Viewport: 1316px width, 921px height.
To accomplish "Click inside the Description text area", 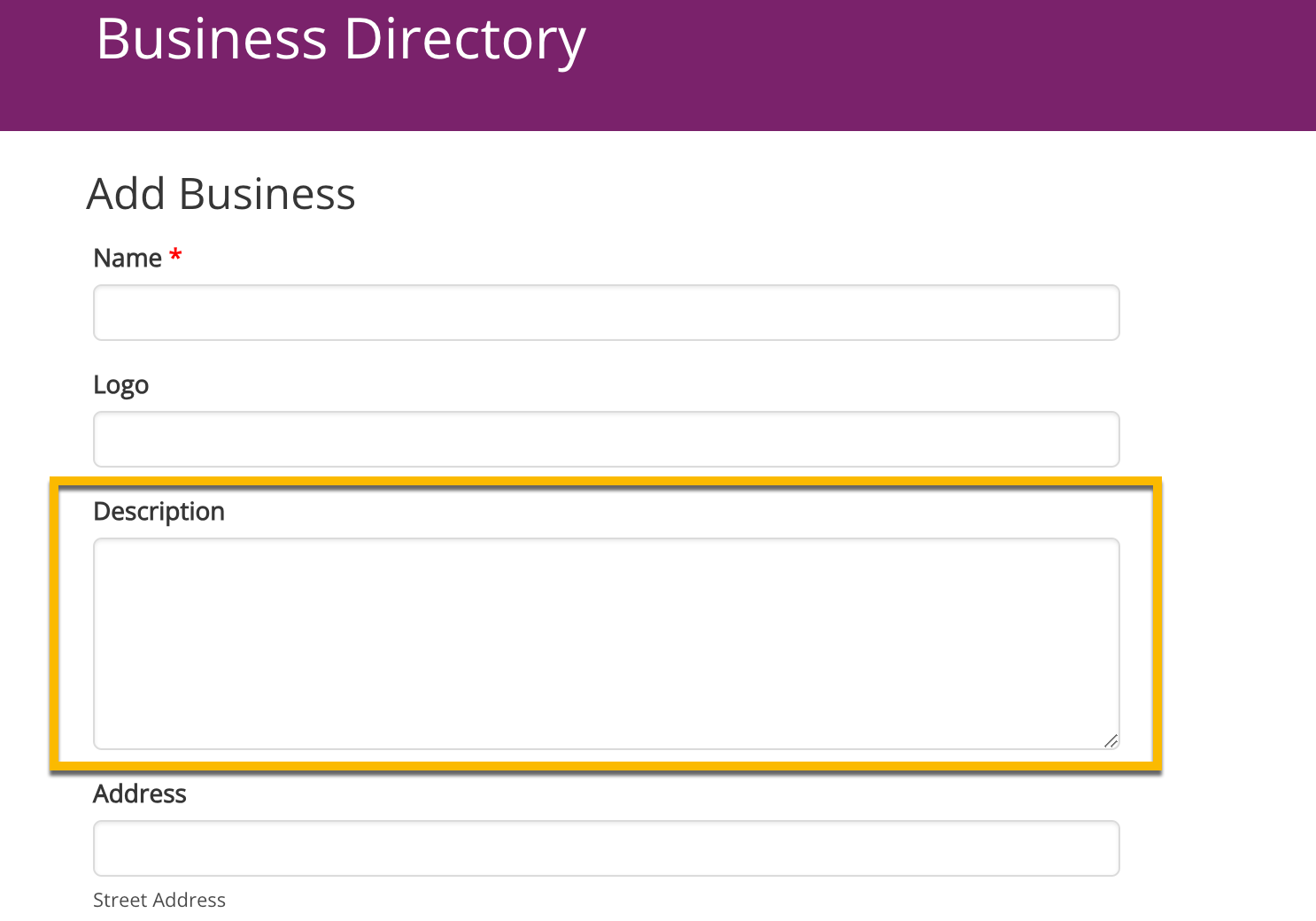I will click(606, 643).
